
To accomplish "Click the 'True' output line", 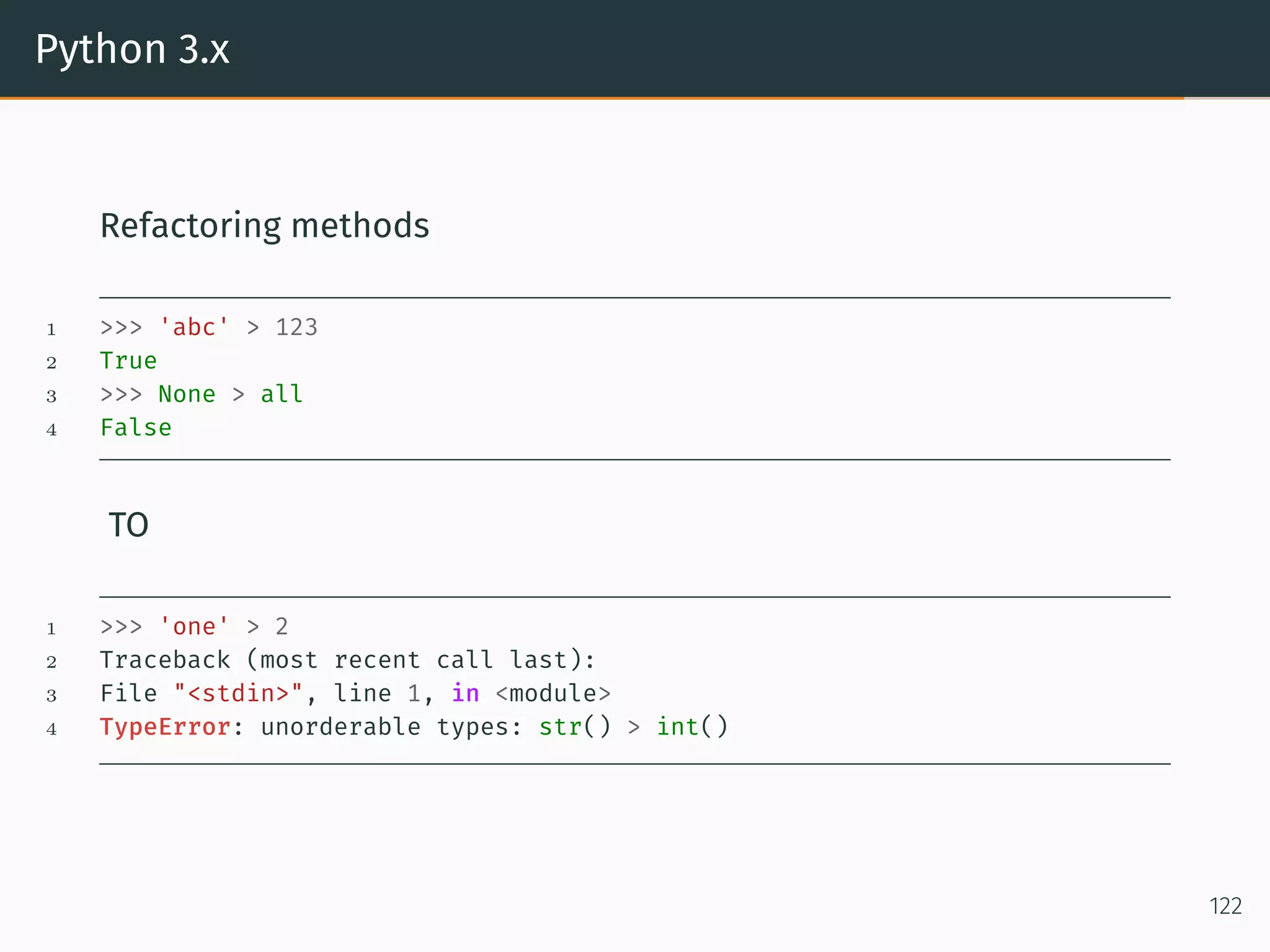I will click(129, 361).
